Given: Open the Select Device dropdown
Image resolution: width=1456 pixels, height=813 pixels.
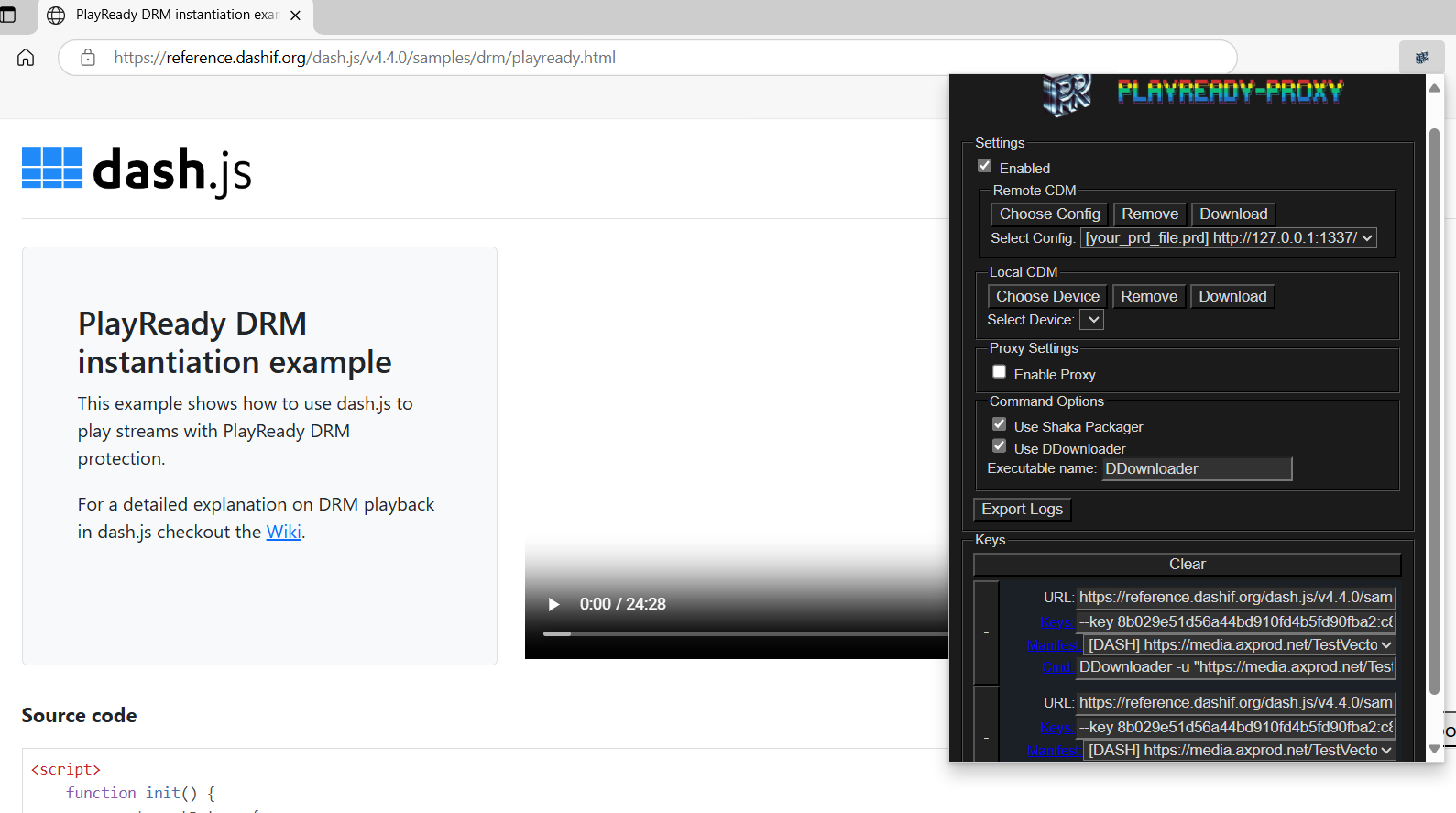Looking at the screenshot, I should 1092,320.
